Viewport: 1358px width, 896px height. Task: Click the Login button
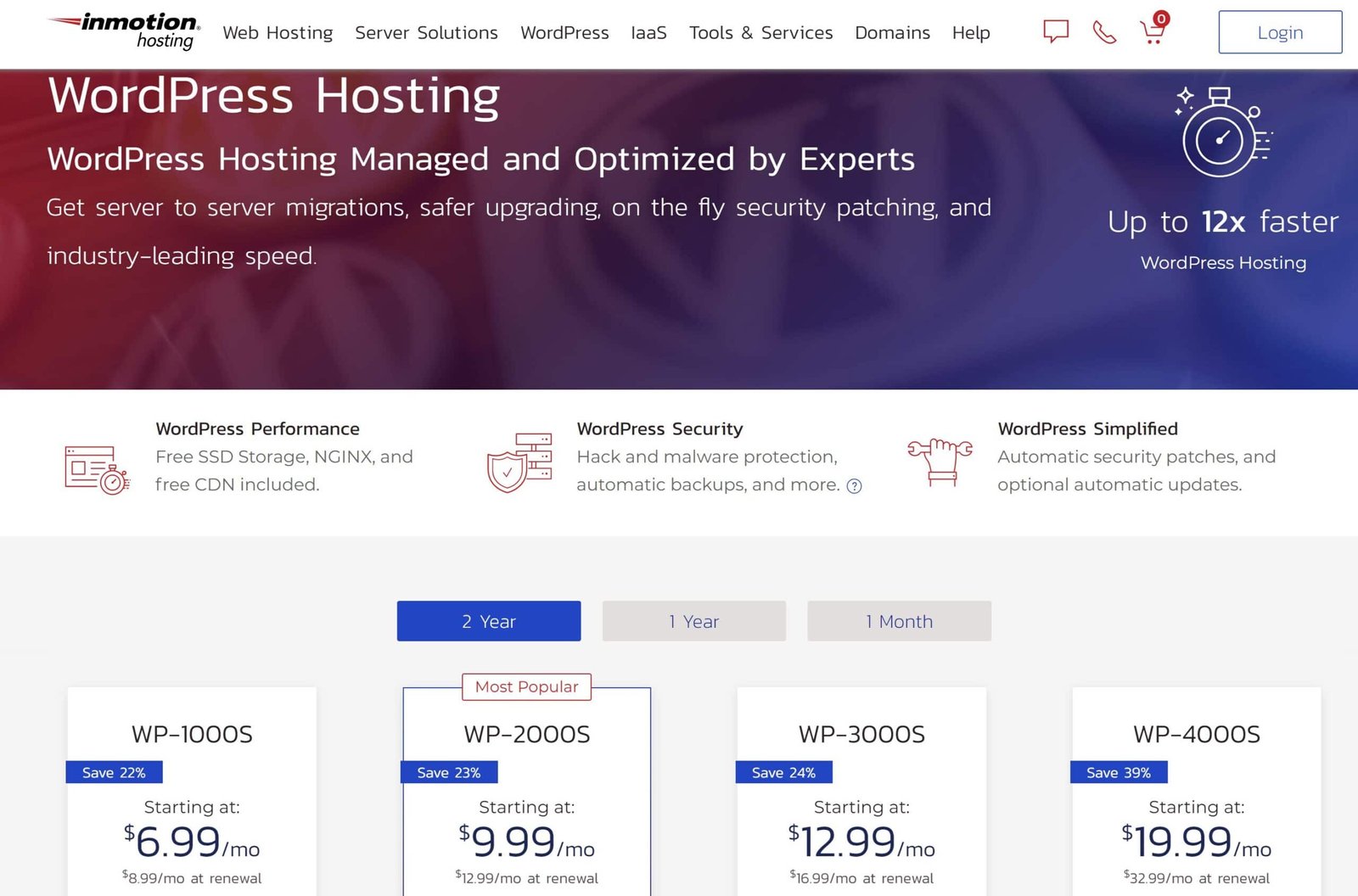pyautogui.click(x=1280, y=32)
